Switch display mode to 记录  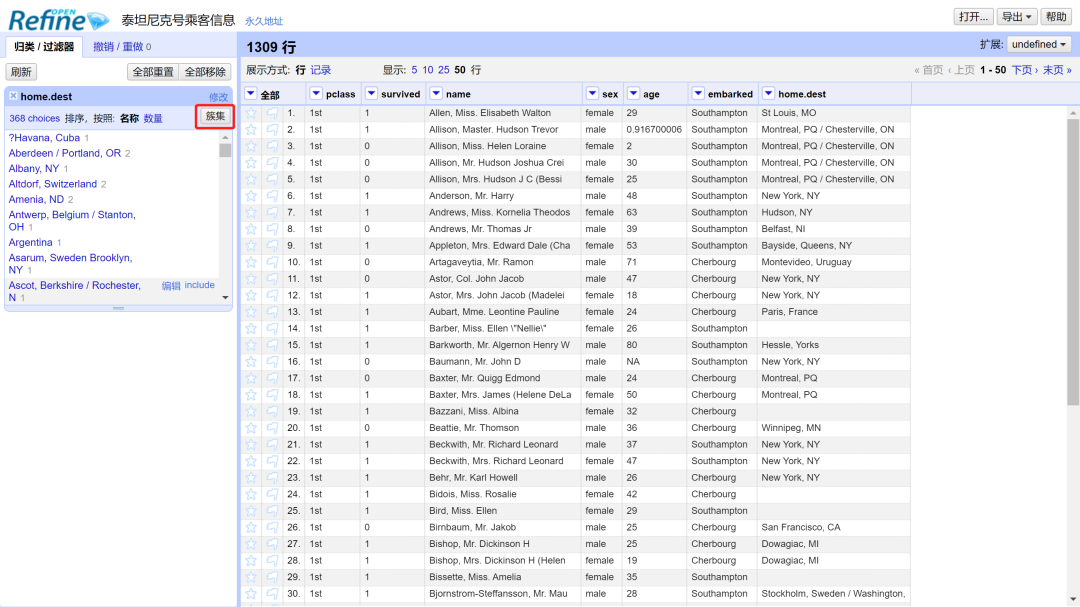coord(320,70)
